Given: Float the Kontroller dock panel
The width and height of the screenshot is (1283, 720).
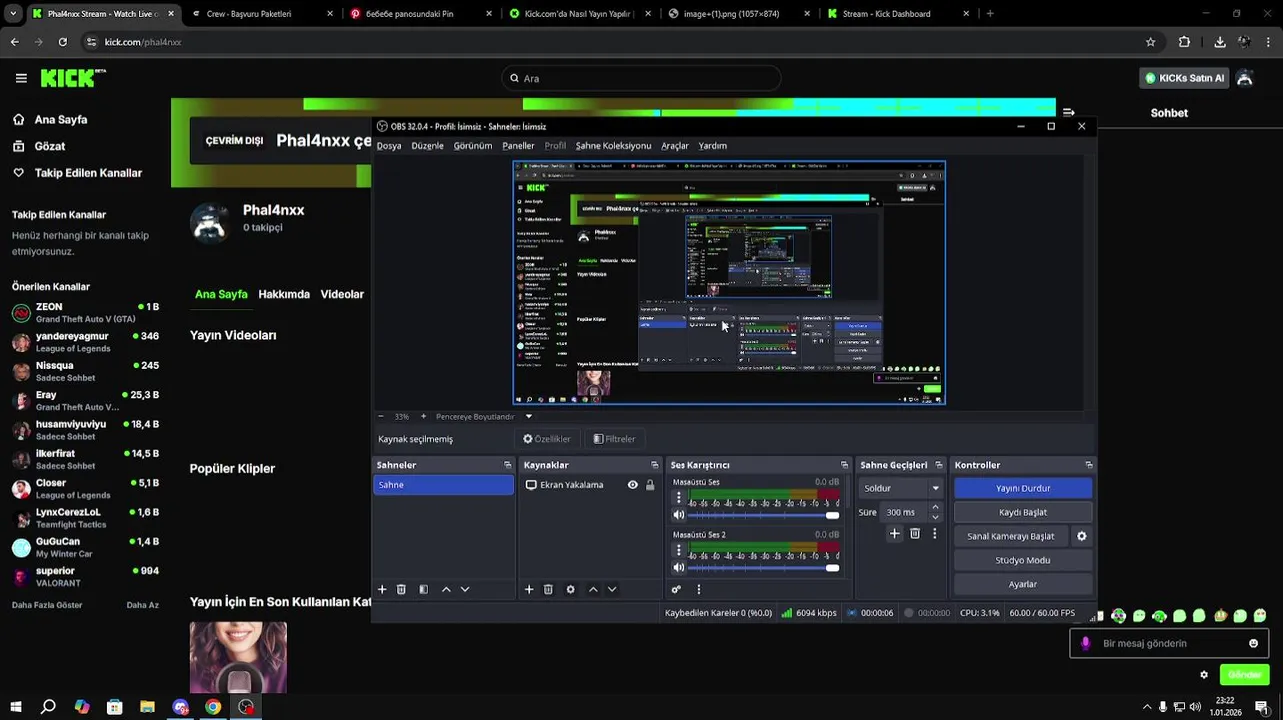Looking at the screenshot, I should tap(1088, 465).
